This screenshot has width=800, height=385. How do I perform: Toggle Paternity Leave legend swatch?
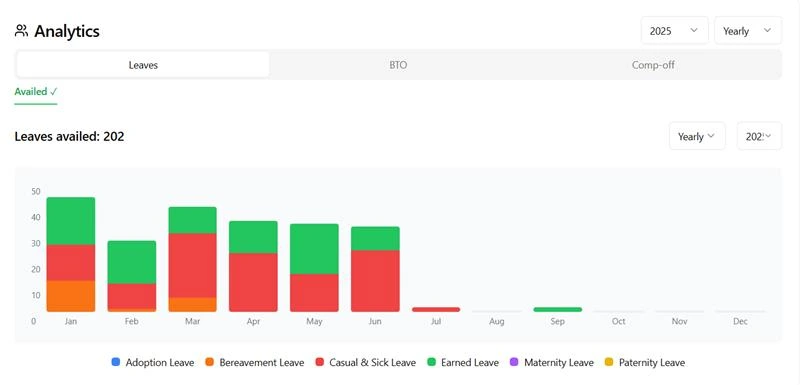(x=609, y=363)
